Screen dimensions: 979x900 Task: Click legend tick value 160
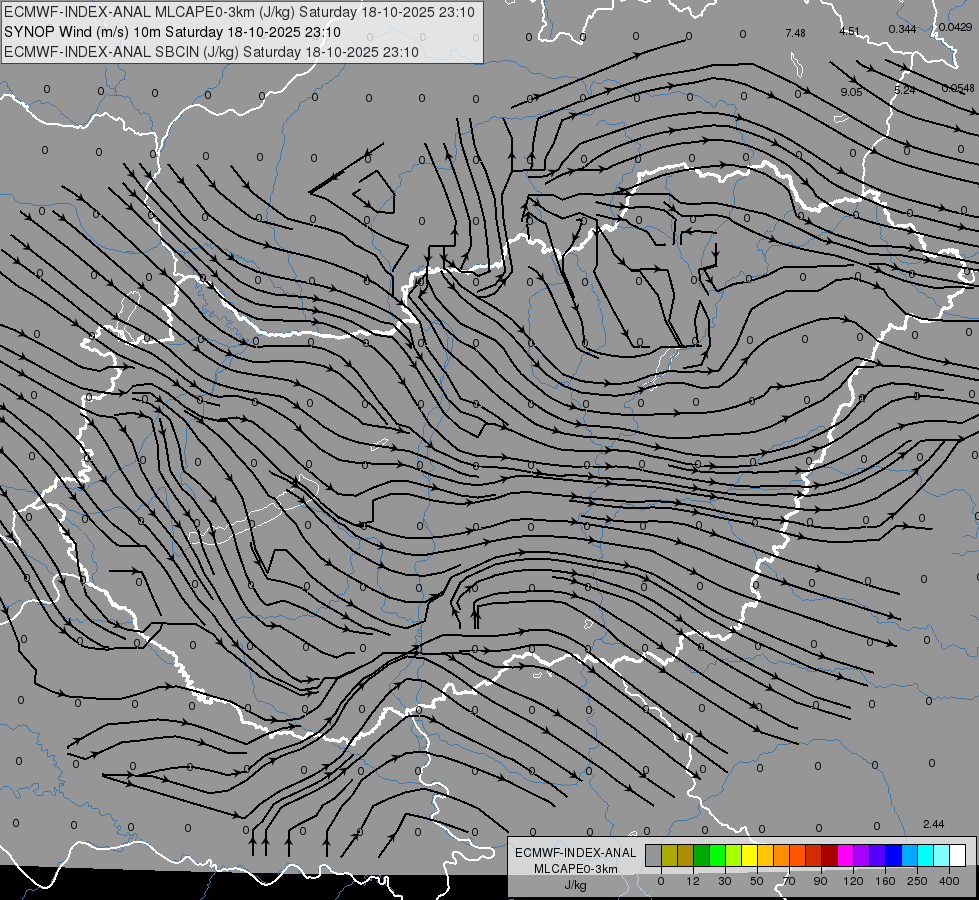885,881
